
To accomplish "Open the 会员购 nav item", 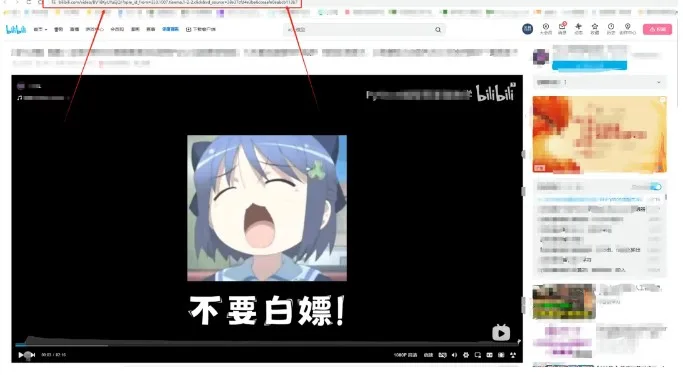I will click(x=117, y=29).
